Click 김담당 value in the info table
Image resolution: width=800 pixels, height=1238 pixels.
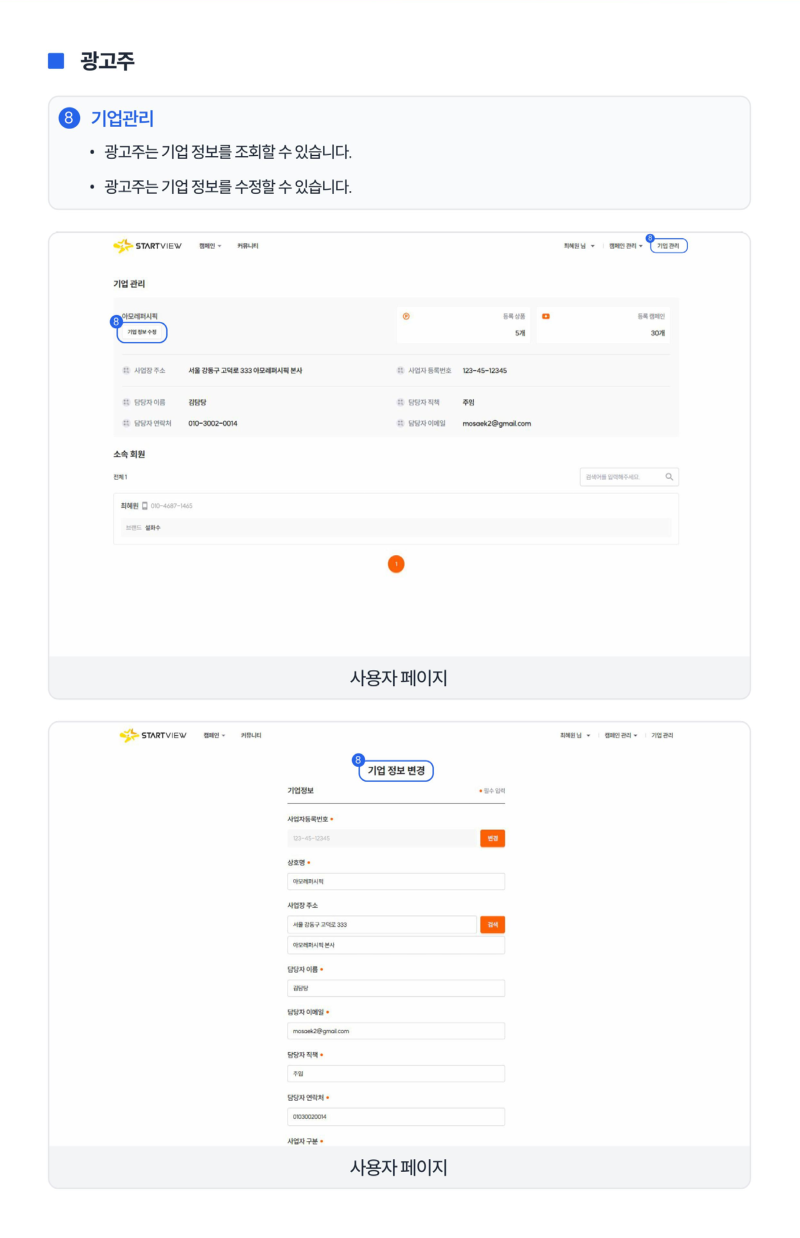pyautogui.click(x=197, y=402)
